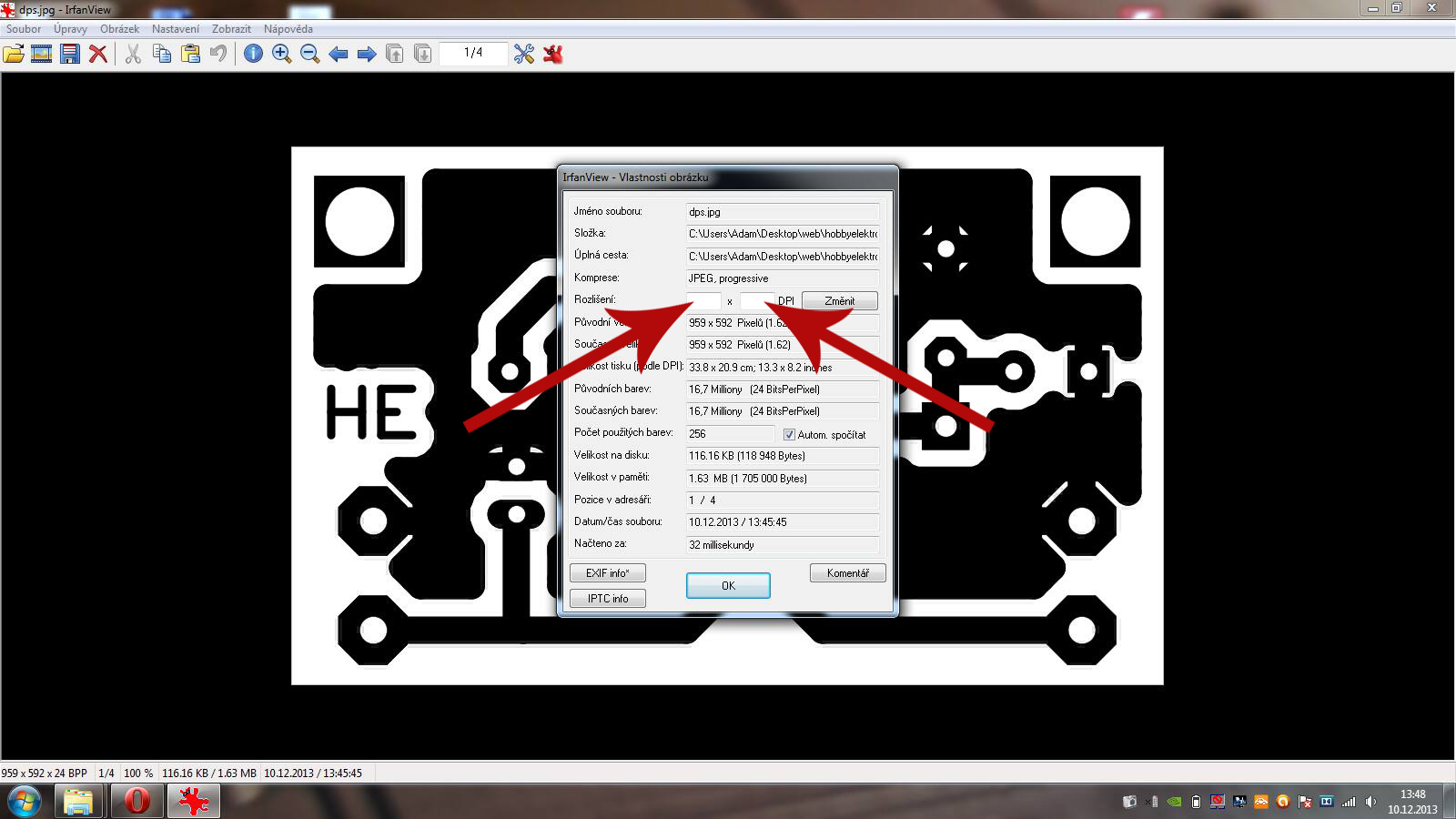Confirm the dialog with OK
This screenshot has width=1456, height=819.
(728, 585)
